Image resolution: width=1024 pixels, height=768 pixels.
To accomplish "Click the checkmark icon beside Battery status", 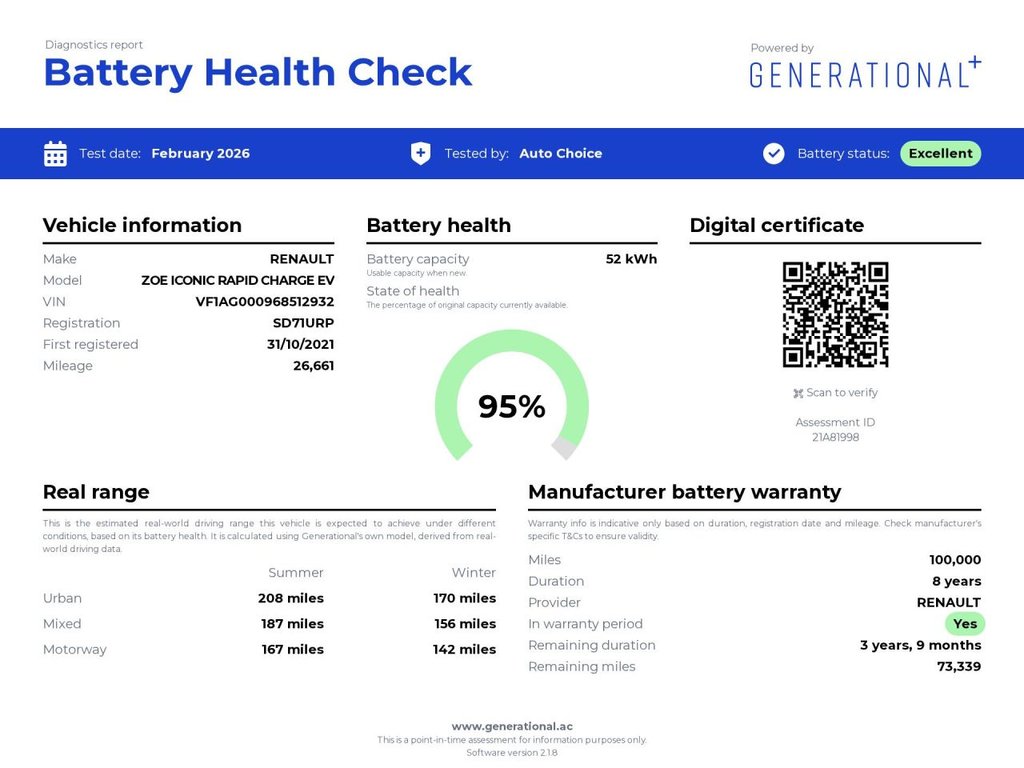I will [773, 154].
